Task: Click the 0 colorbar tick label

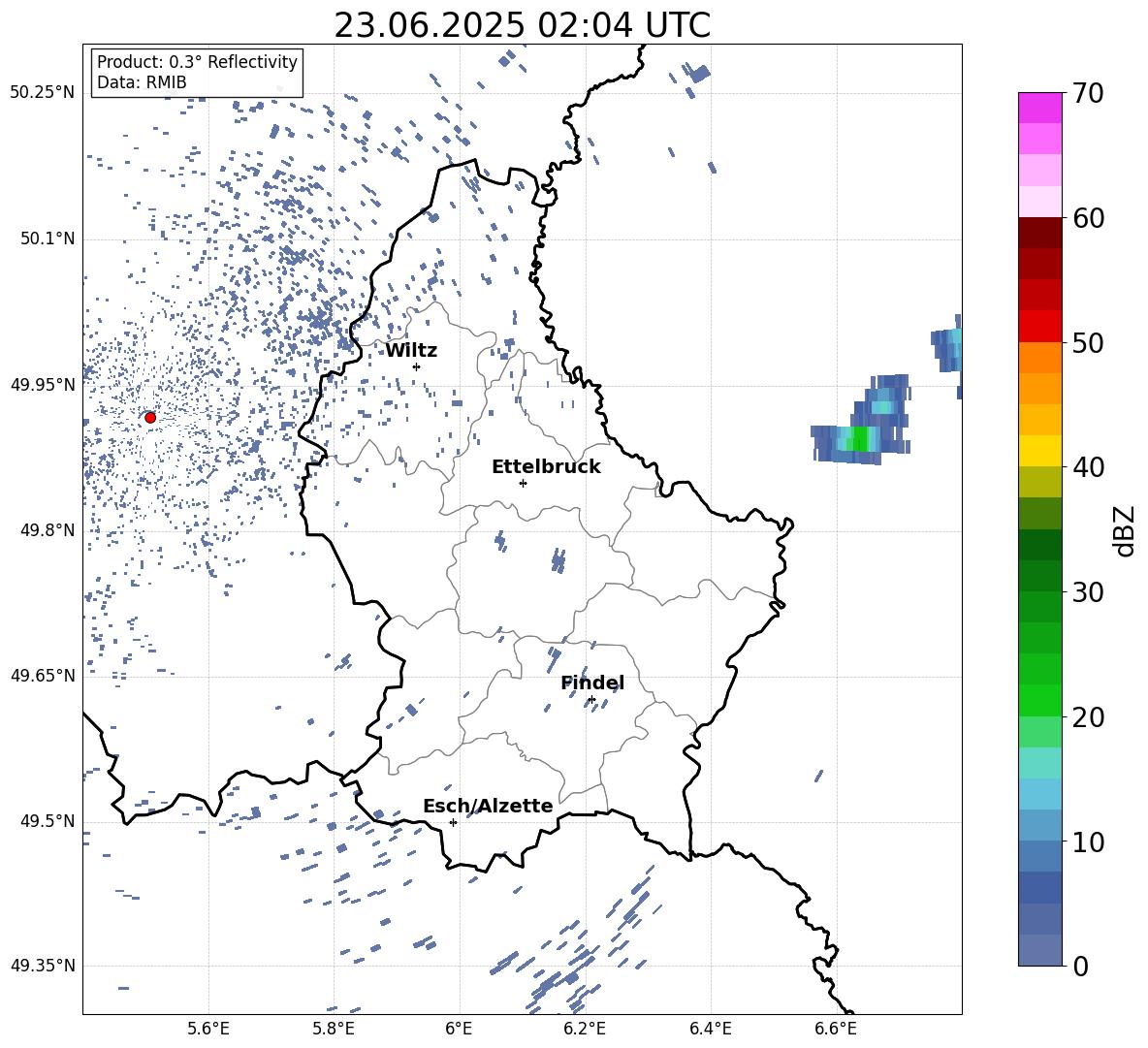Action: (x=1081, y=966)
